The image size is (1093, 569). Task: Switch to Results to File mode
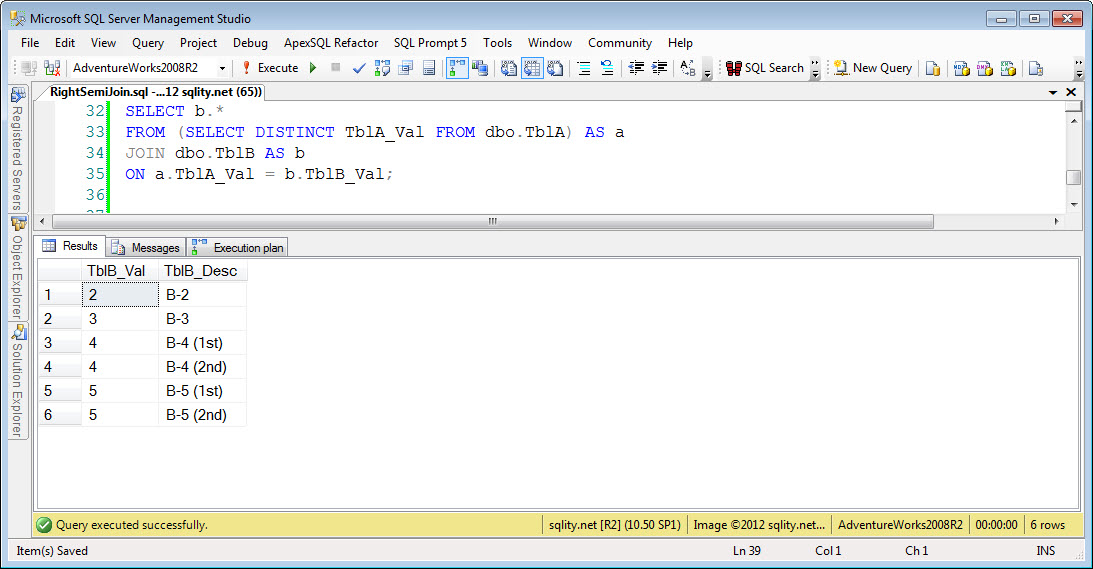555,68
